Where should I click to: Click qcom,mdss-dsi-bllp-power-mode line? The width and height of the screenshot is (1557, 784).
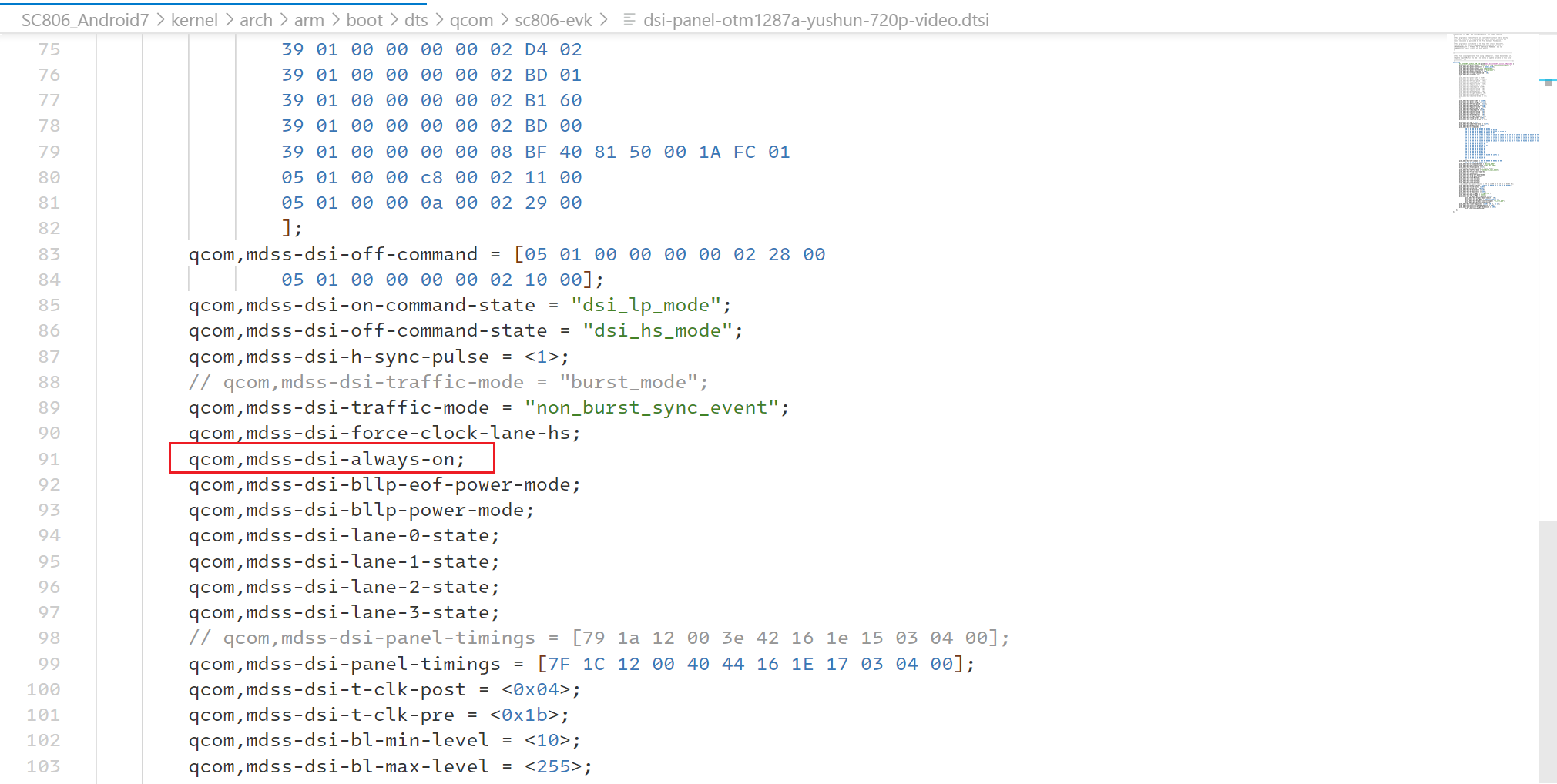pyautogui.click(x=361, y=510)
